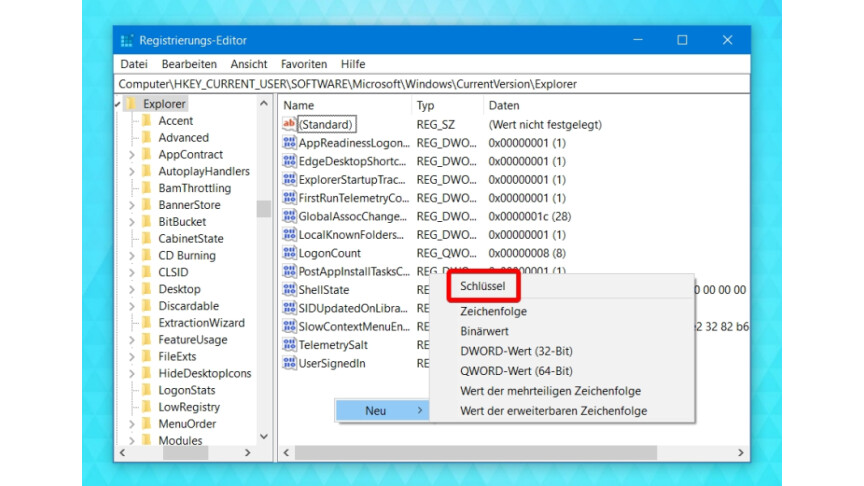Click the DWORD icon beside LocalKnownFolders
Image resolution: width=864 pixels, height=486 pixels.
289,234
